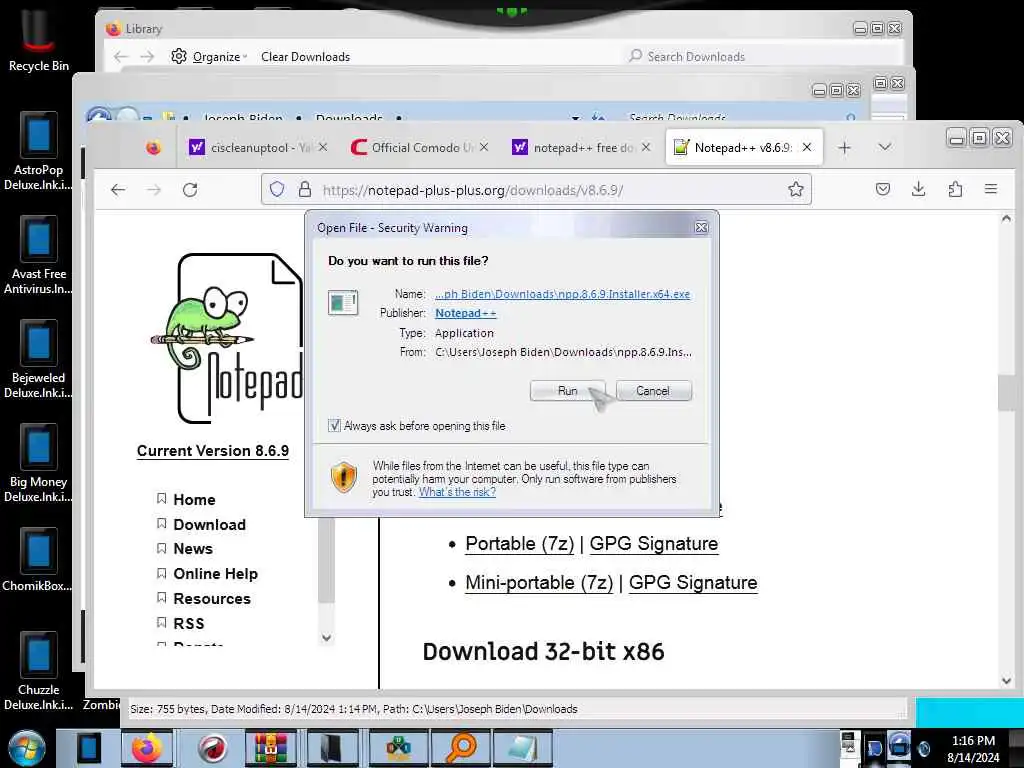Reload the current Firefox page
The width and height of the screenshot is (1024, 768).
(190, 190)
